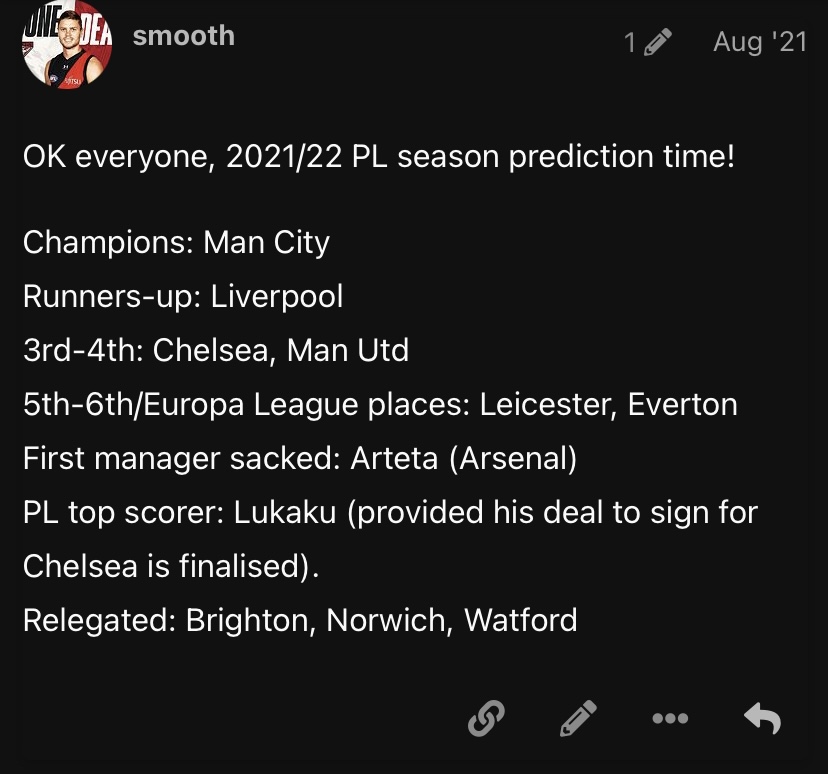Click the Aug '21 post date

point(760,42)
